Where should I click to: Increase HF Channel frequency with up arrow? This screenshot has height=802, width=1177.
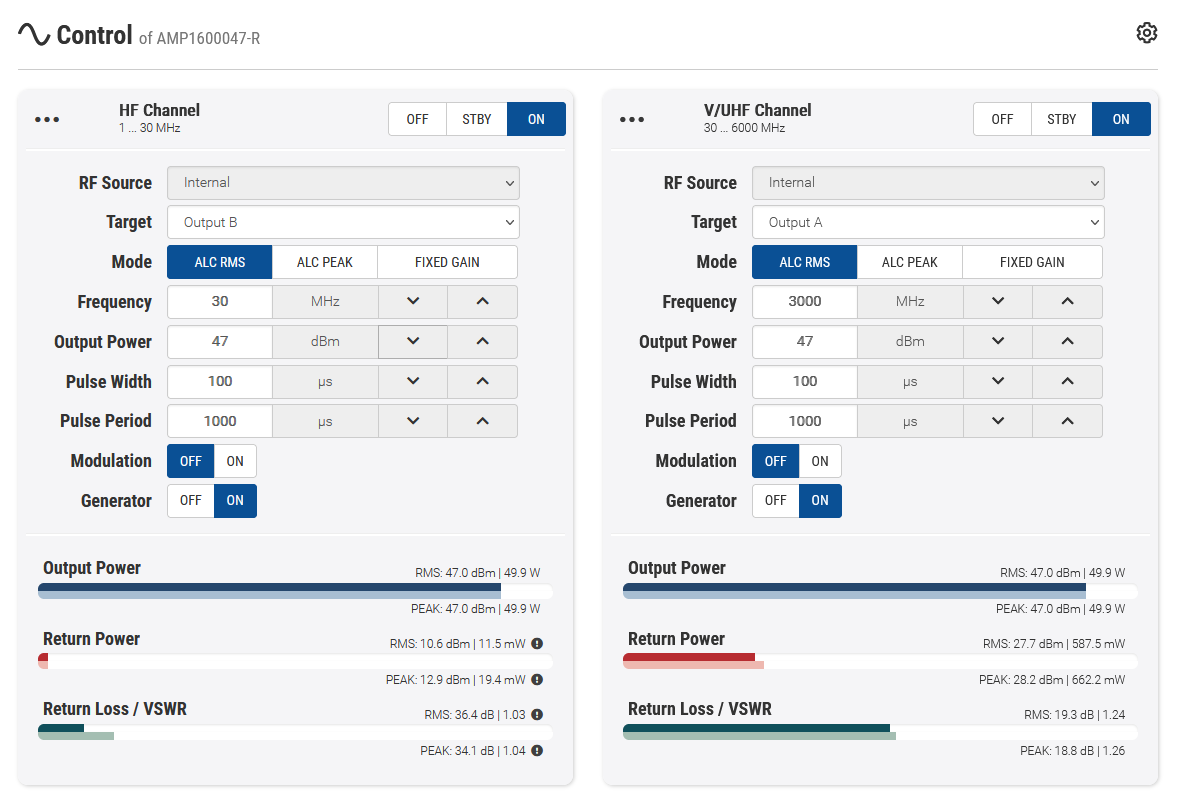(482, 301)
